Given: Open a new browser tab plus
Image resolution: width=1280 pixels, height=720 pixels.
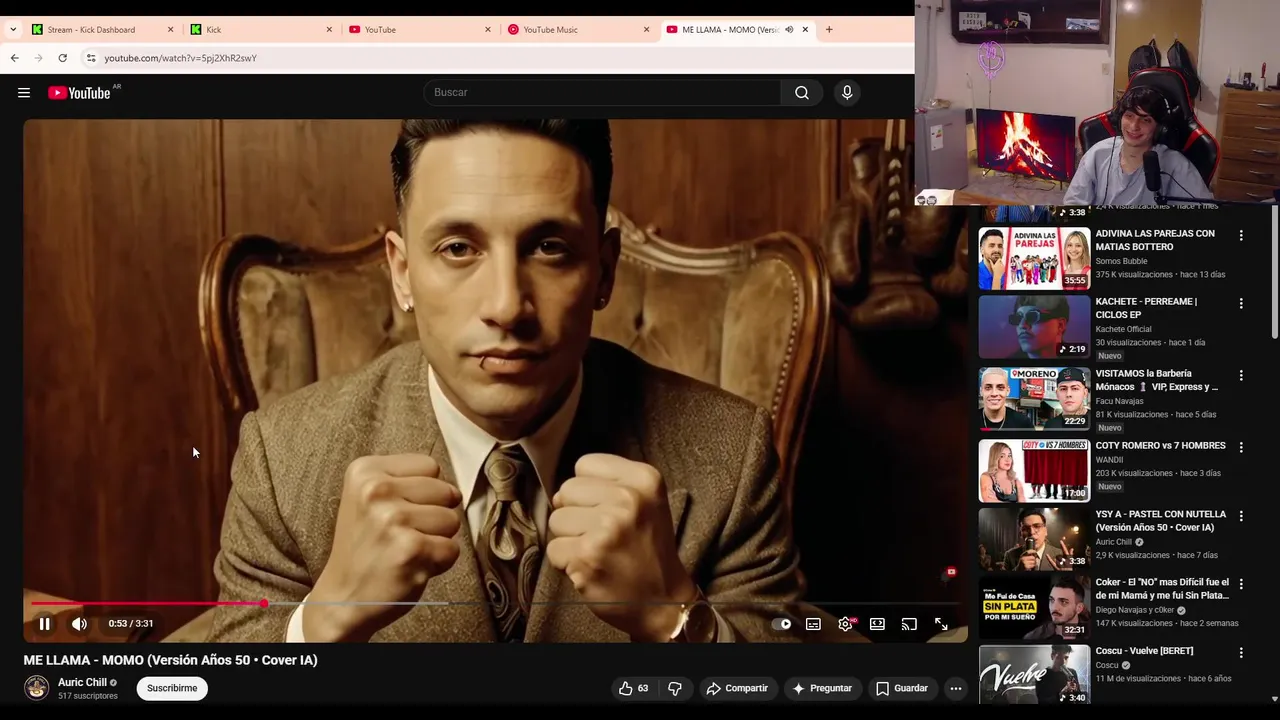Looking at the screenshot, I should [x=829, y=30].
